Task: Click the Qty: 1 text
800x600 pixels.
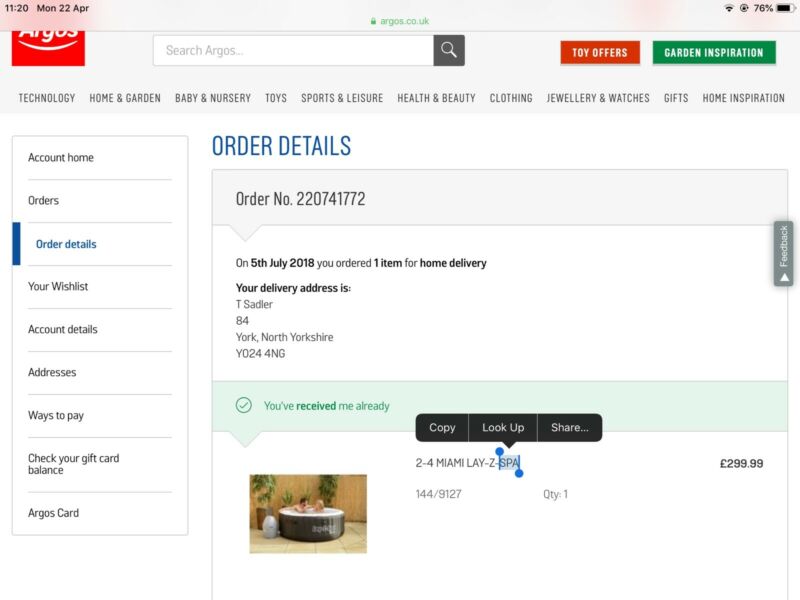Action: 555,494
